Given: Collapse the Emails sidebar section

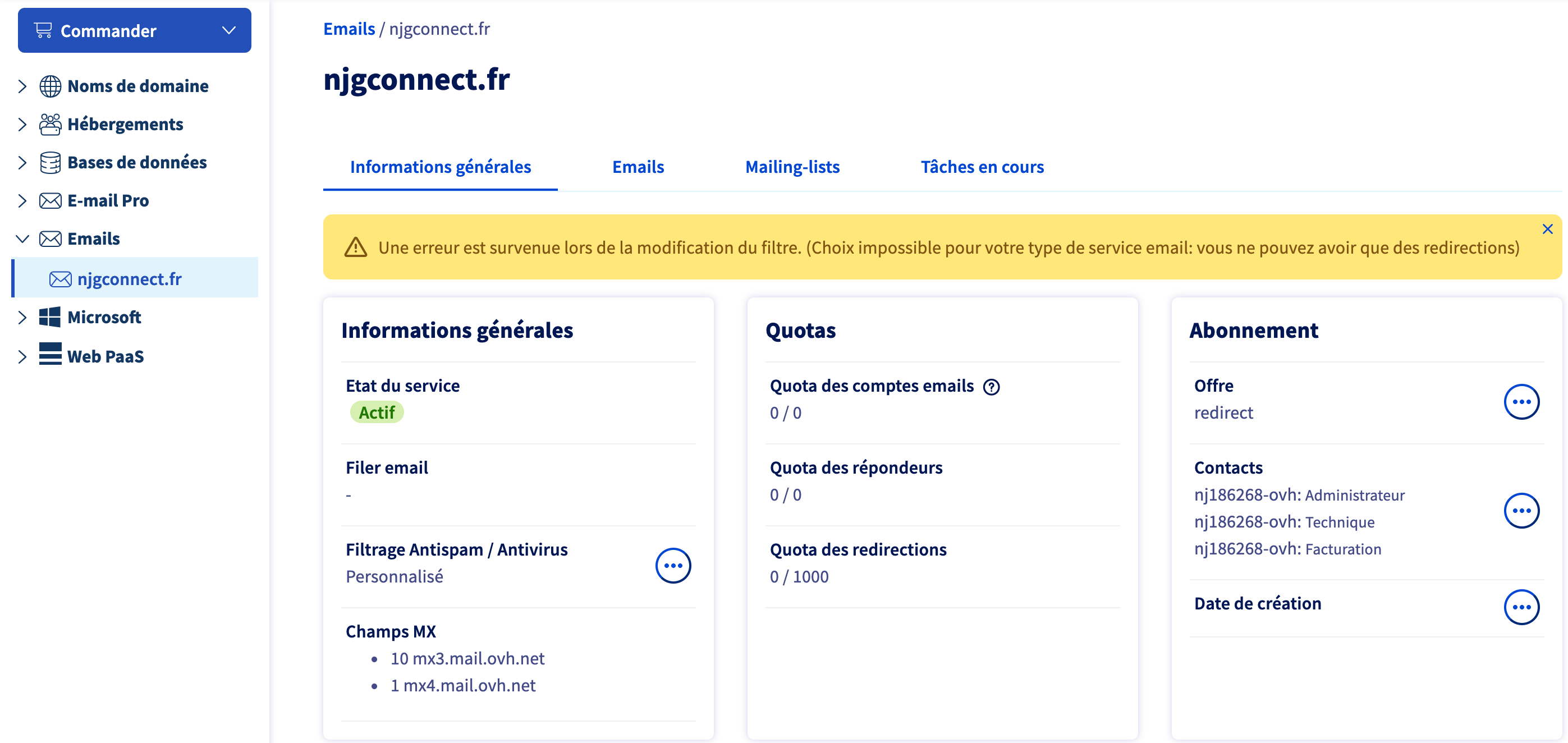Looking at the screenshot, I should click(x=22, y=239).
